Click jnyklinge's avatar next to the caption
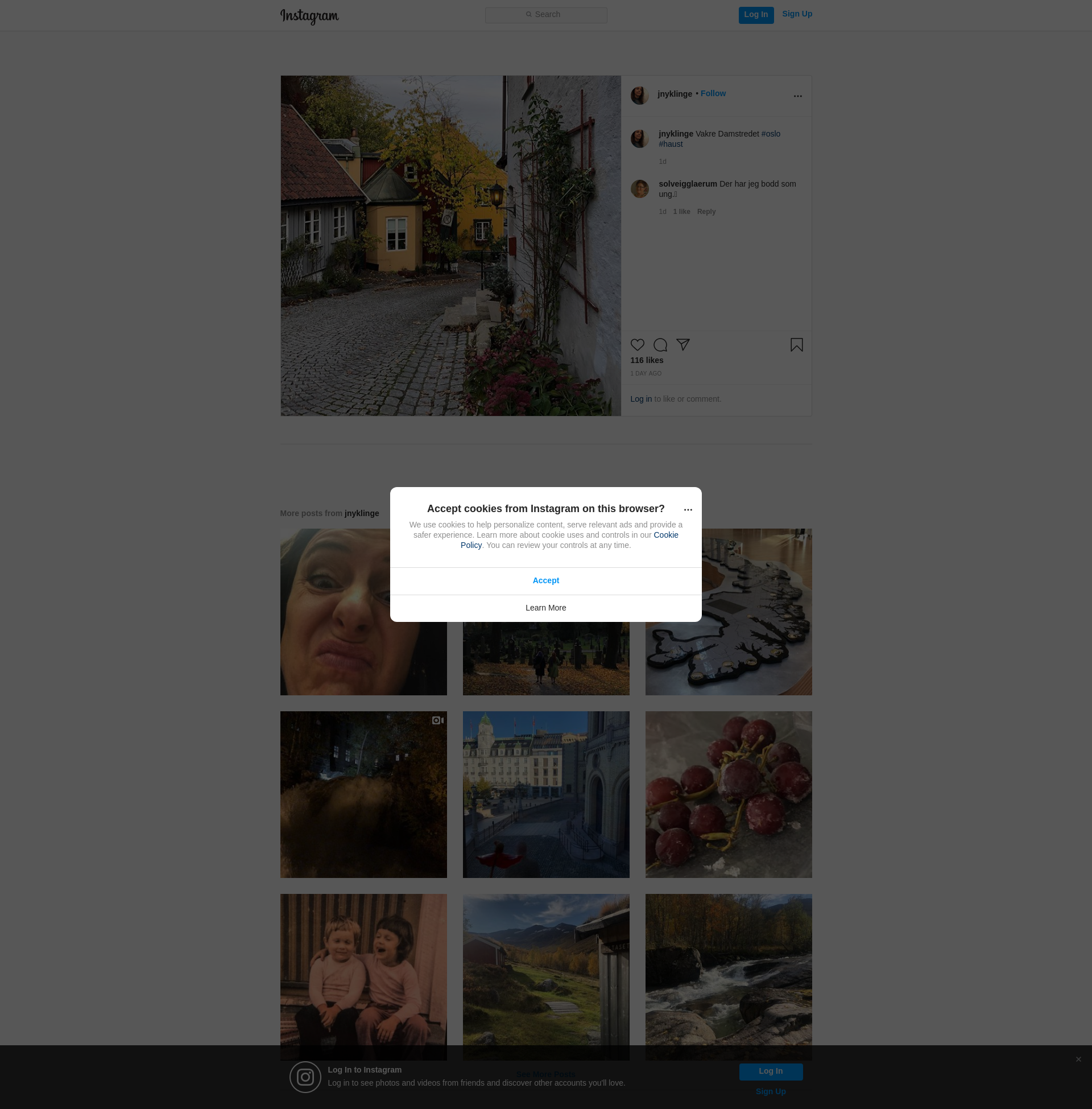This screenshot has height=1109, width=1092. pyautogui.click(x=639, y=139)
